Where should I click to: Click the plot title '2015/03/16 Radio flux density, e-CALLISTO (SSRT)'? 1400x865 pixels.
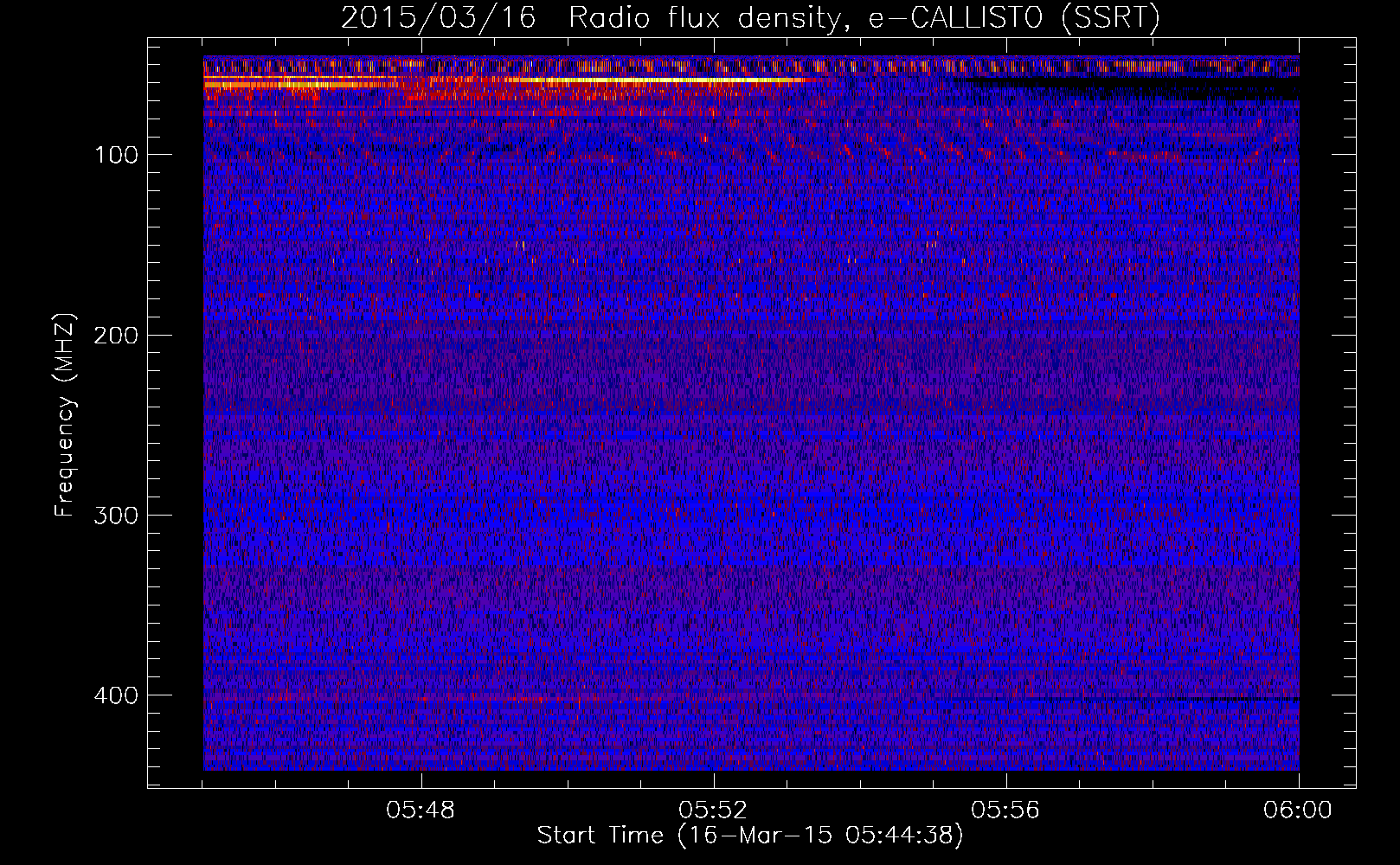(750, 17)
